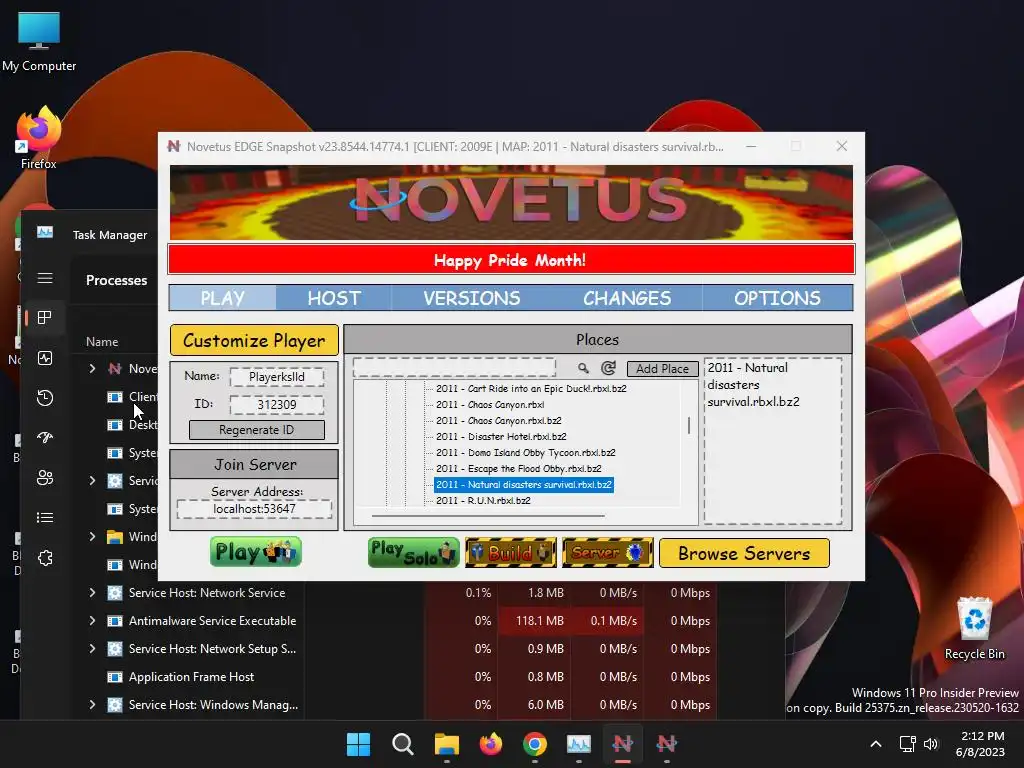The width and height of the screenshot is (1024, 768).
Task: Open Processes page icon in Task Manager sidebar
Action: point(45,317)
